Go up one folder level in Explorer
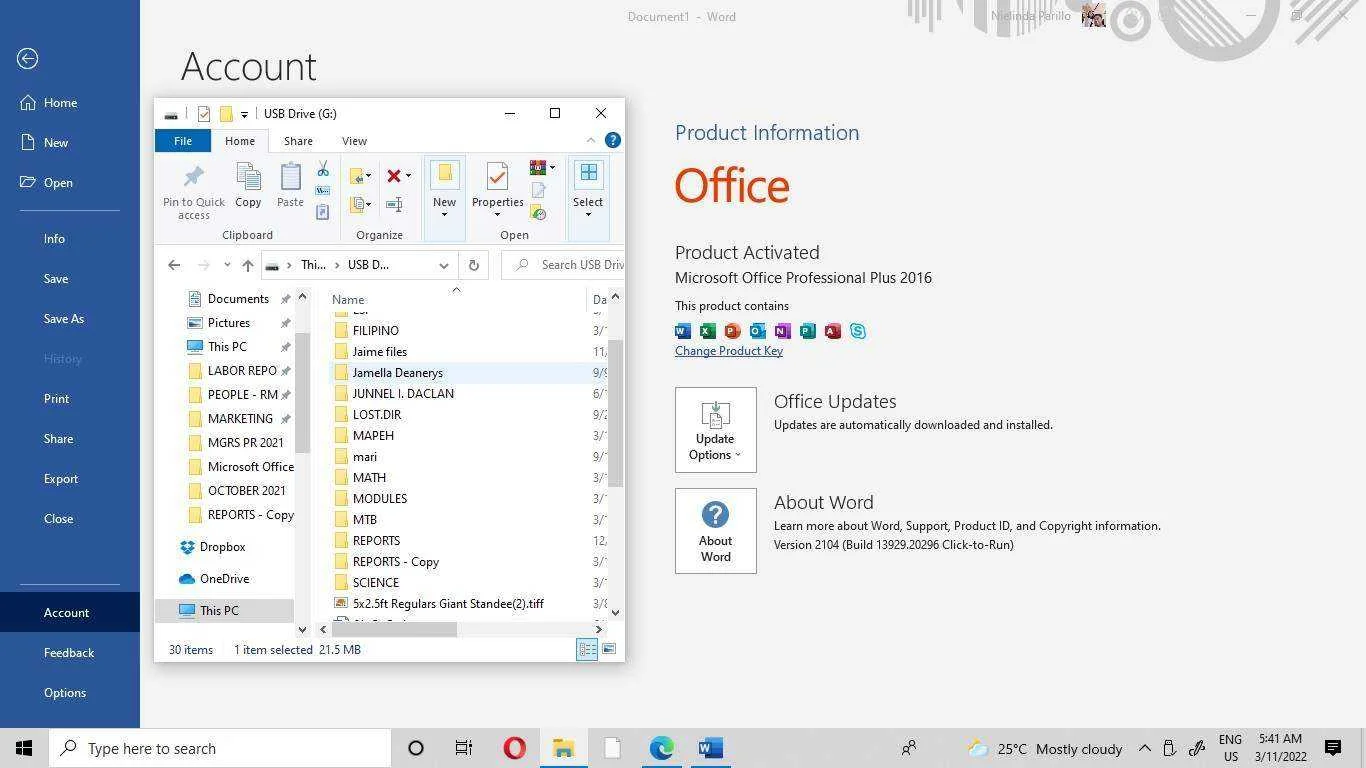 pyautogui.click(x=248, y=265)
